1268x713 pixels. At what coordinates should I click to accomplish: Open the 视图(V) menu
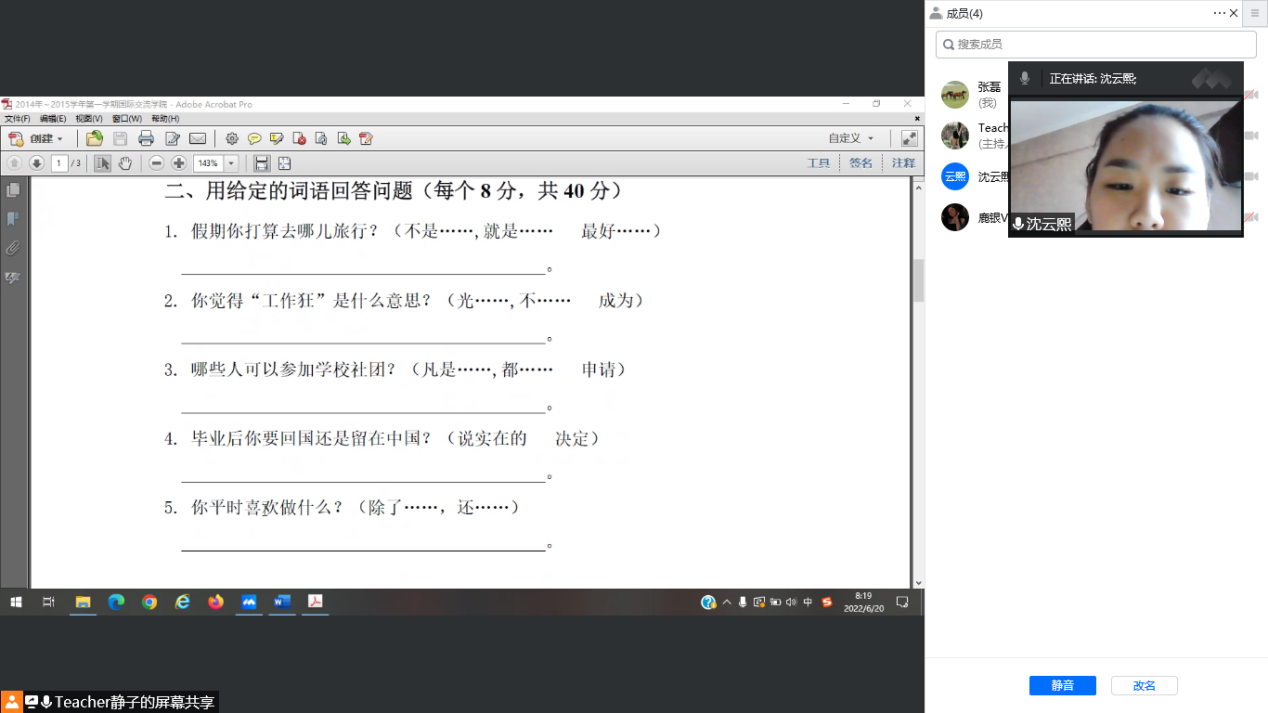tap(89, 119)
